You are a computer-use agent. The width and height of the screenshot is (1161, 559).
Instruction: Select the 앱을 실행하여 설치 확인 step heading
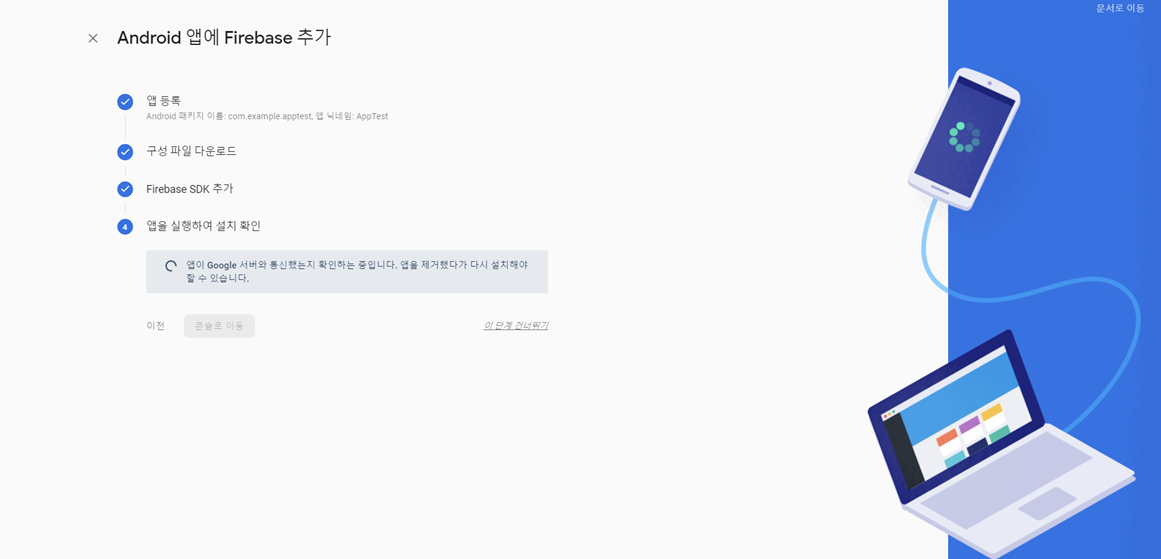pyautogui.click(x=204, y=226)
